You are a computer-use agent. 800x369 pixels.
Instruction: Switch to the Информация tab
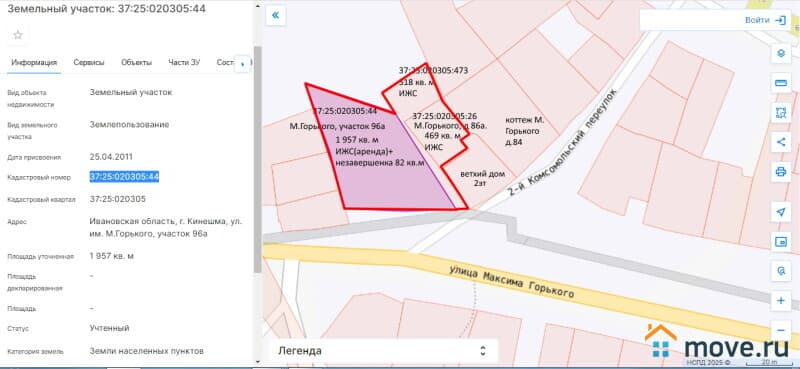pyautogui.click(x=34, y=63)
